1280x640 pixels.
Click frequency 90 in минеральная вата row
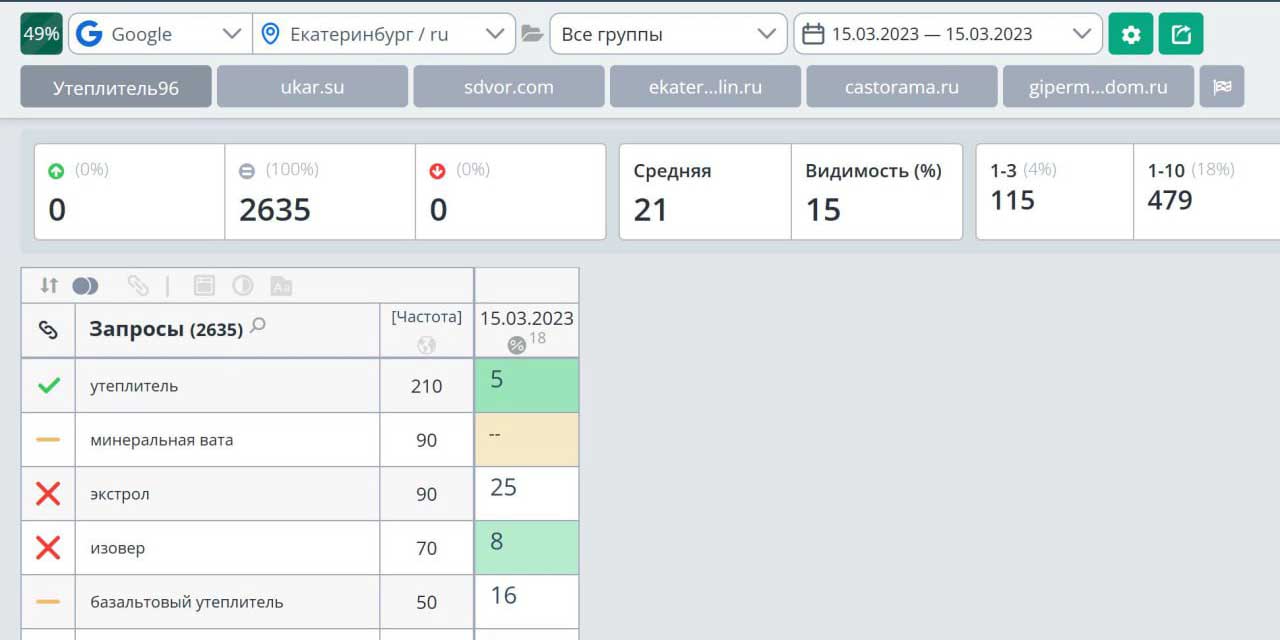[x=427, y=440]
